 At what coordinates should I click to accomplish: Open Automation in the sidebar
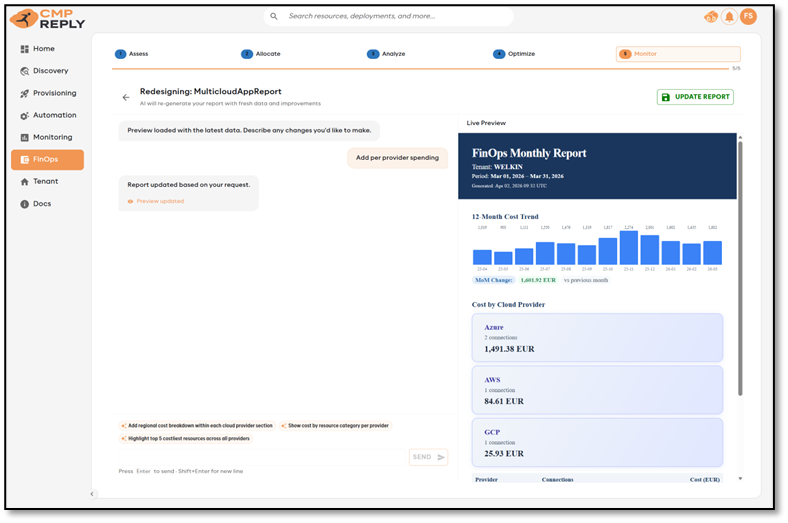point(54,115)
